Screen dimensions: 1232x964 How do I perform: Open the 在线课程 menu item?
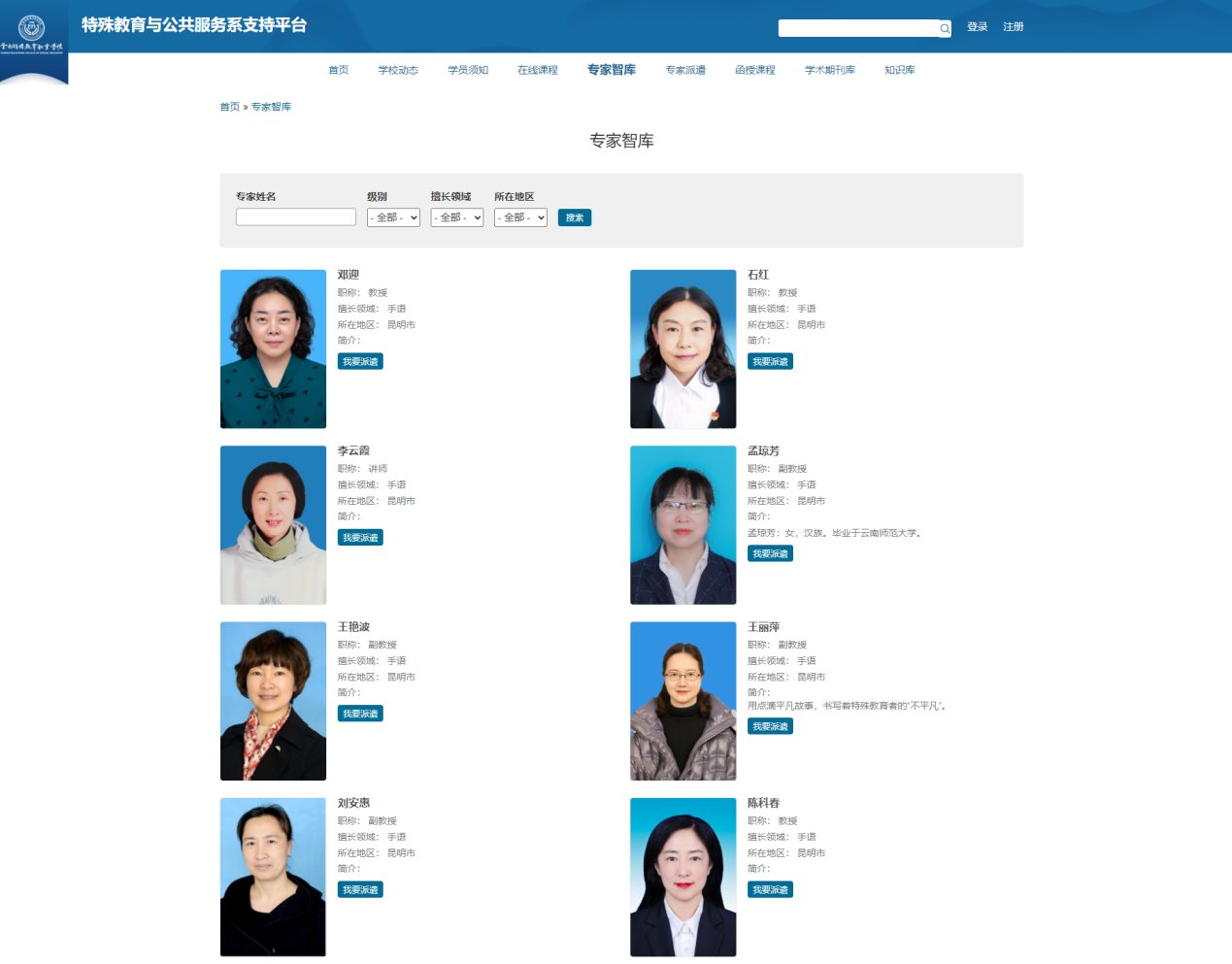pos(537,70)
